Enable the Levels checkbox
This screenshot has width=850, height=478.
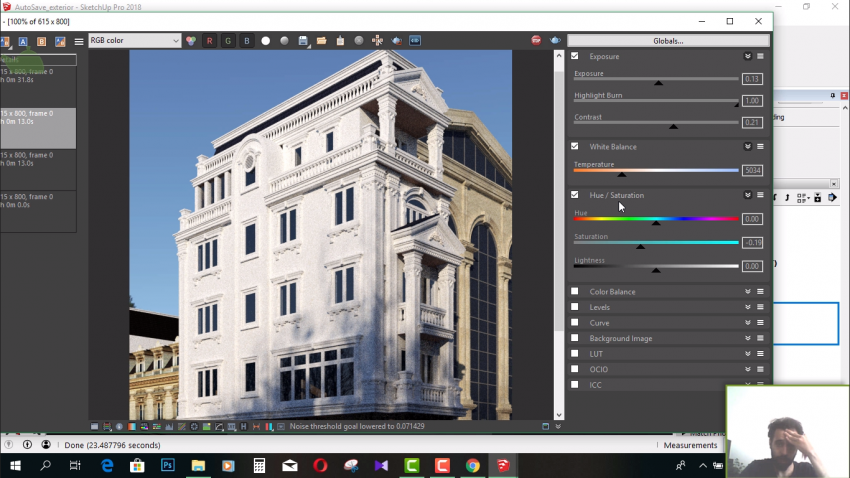tap(575, 307)
